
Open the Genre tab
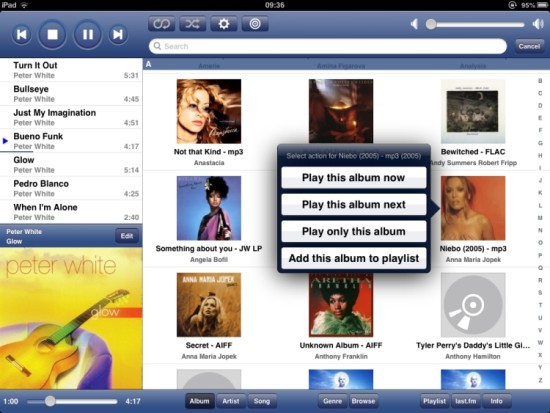pos(332,401)
